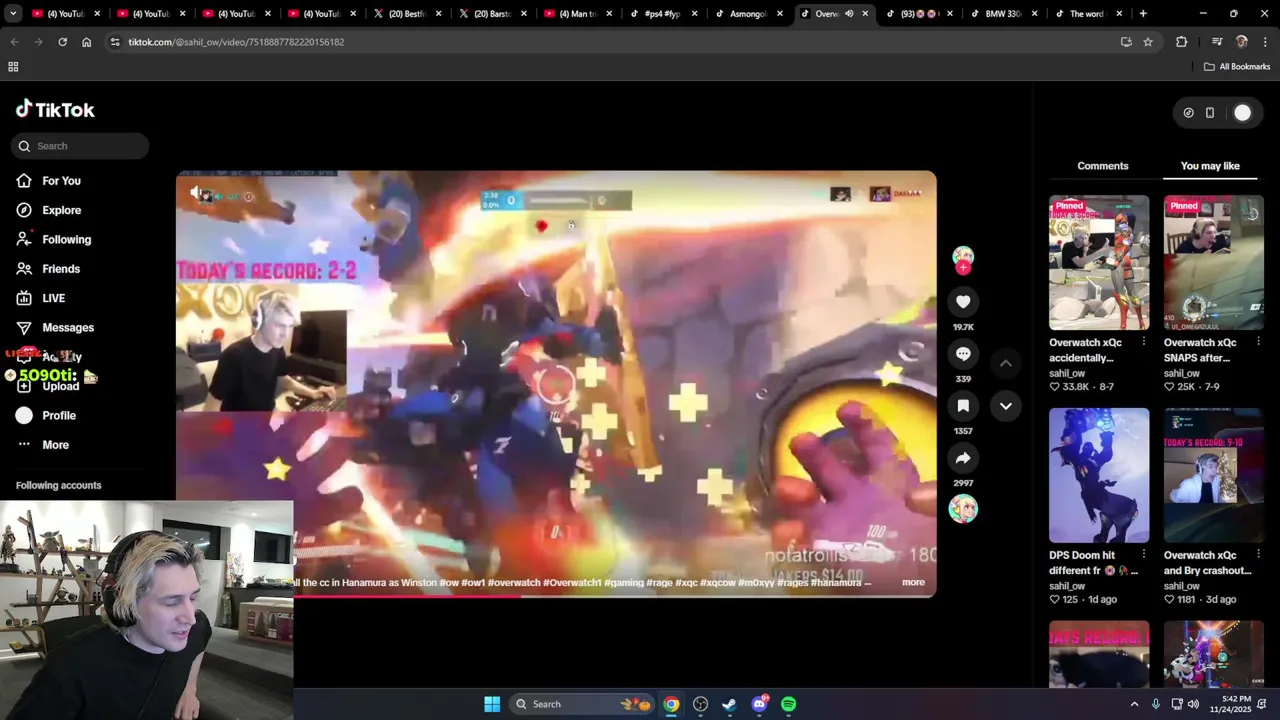Viewport: 1280px width, 720px height.
Task: Bookmark this video to favorites
Action: tap(963, 405)
